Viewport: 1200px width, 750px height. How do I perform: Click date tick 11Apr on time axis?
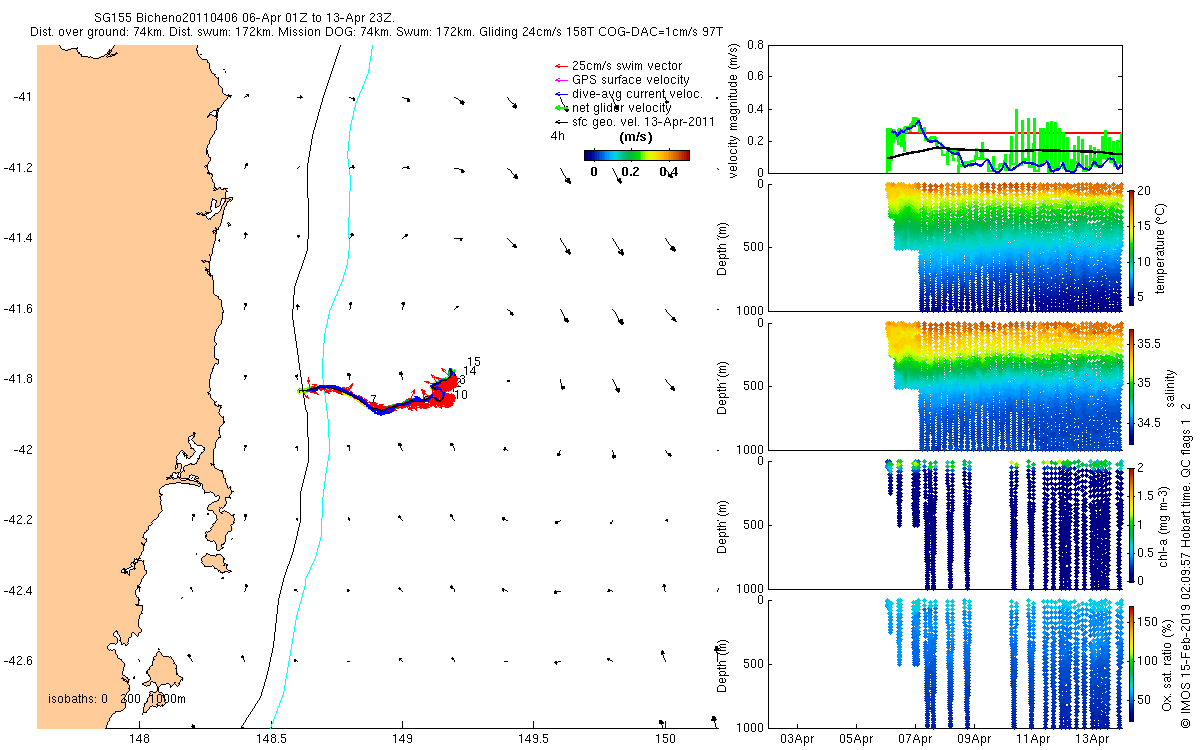(x=1033, y=739)
